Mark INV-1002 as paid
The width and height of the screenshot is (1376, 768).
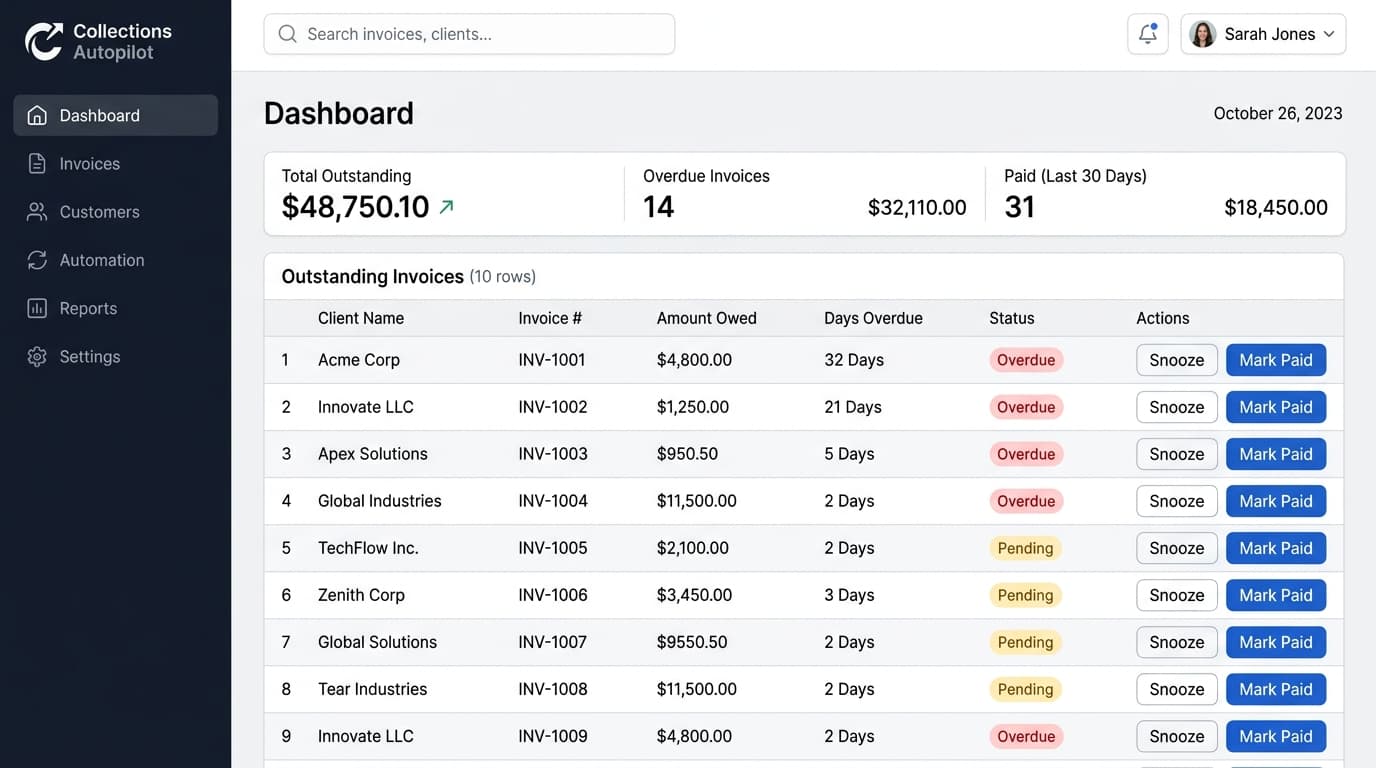tap(1276, 407)
